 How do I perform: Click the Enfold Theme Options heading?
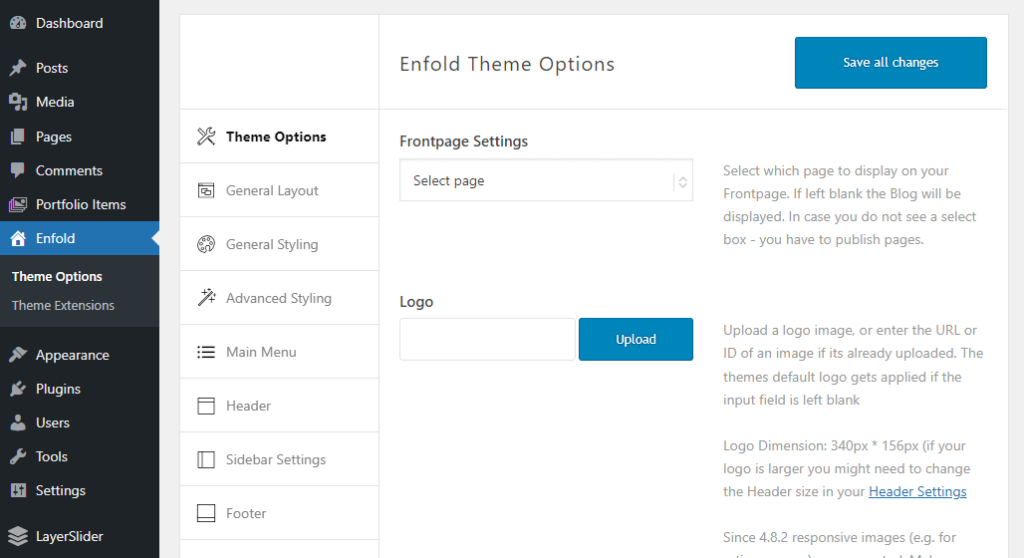point(507,64)
